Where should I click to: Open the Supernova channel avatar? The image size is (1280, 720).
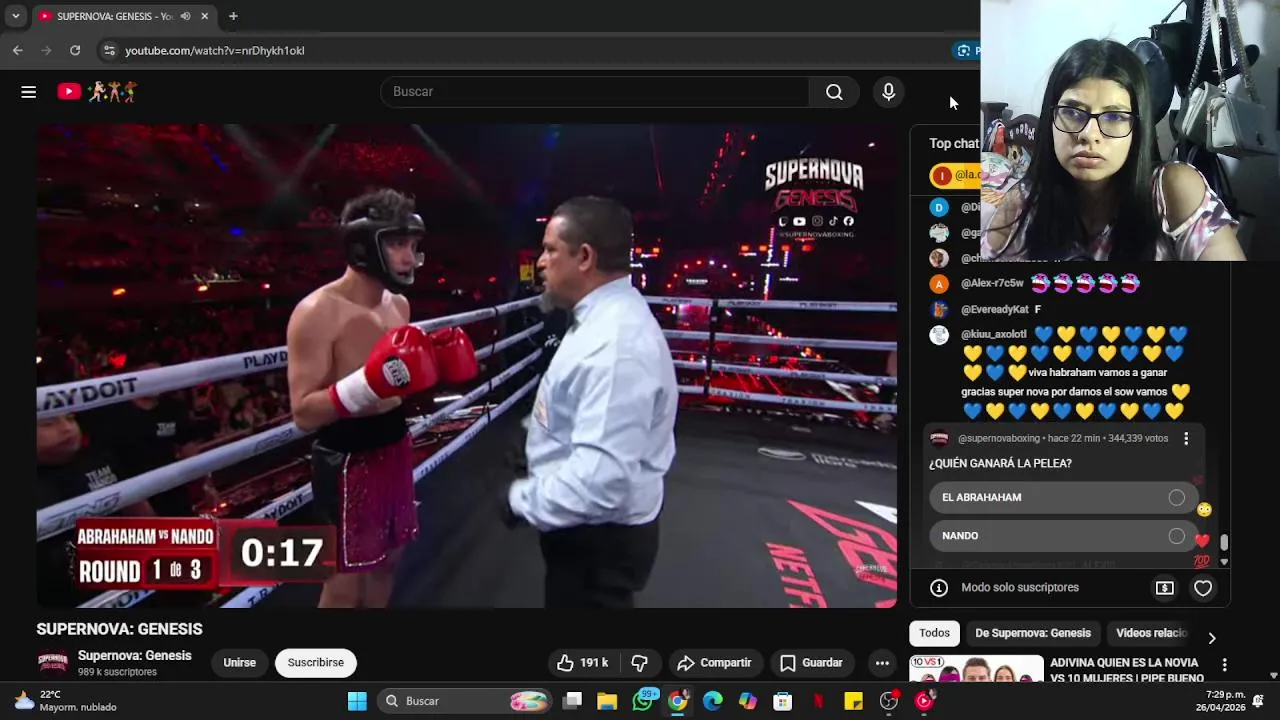(x=53, y=663)
